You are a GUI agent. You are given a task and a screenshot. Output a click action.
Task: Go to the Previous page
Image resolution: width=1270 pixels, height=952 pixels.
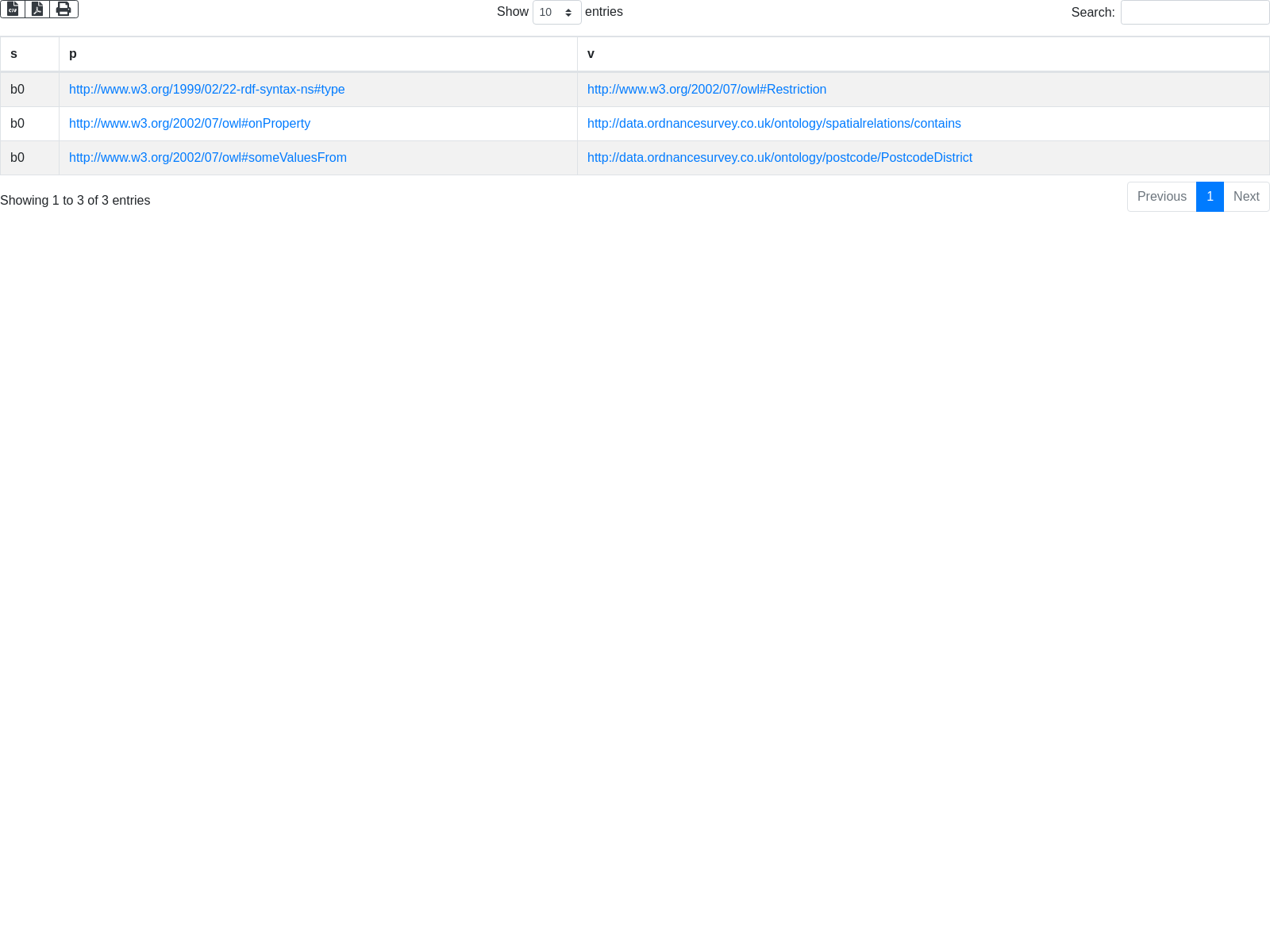[1161, 197]
